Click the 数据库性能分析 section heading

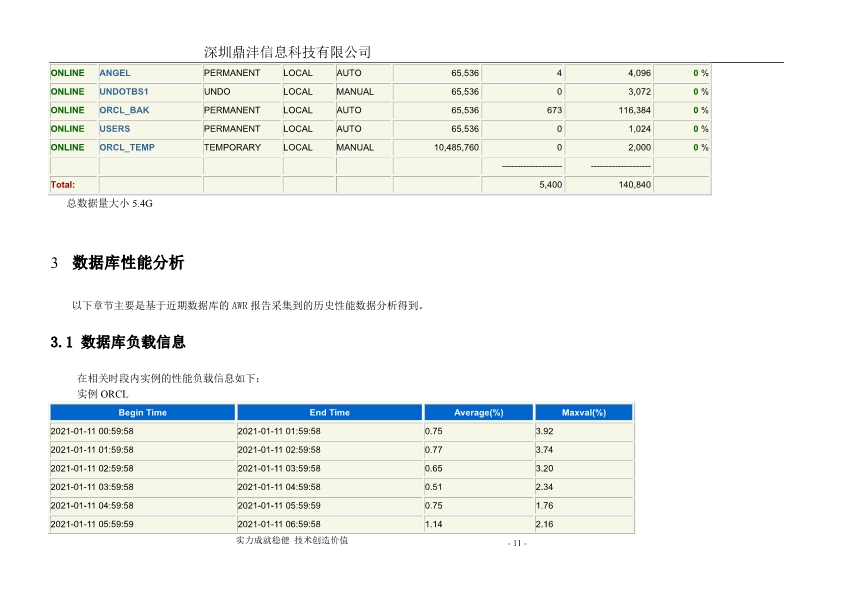(x=128, y=263)
